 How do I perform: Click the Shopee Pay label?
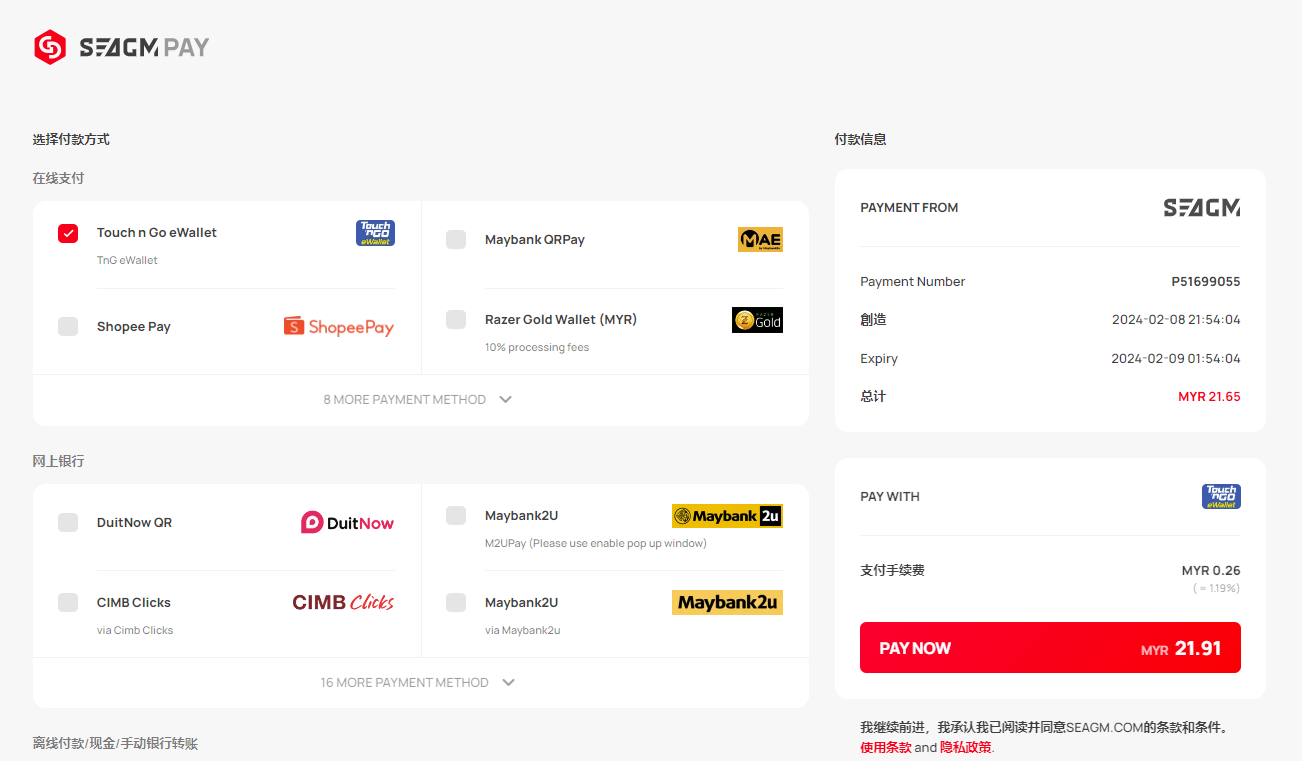[x=134, y=326]
